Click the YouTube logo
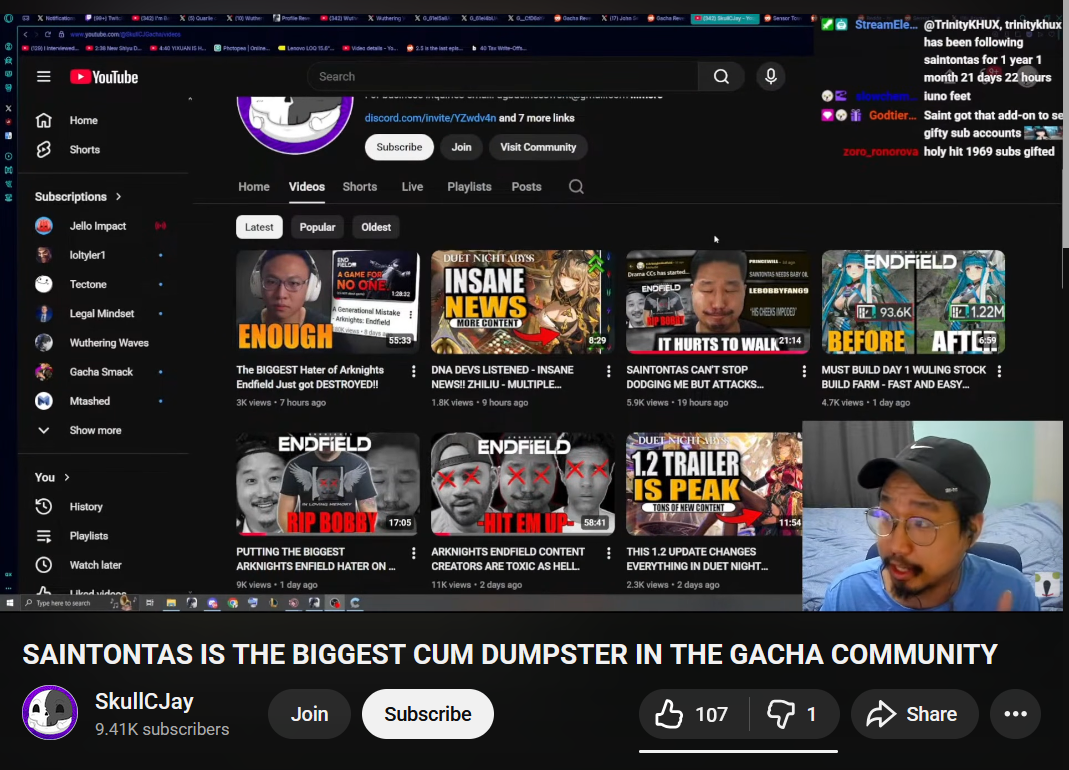1069x770 pixels. [x=104, y=77]
